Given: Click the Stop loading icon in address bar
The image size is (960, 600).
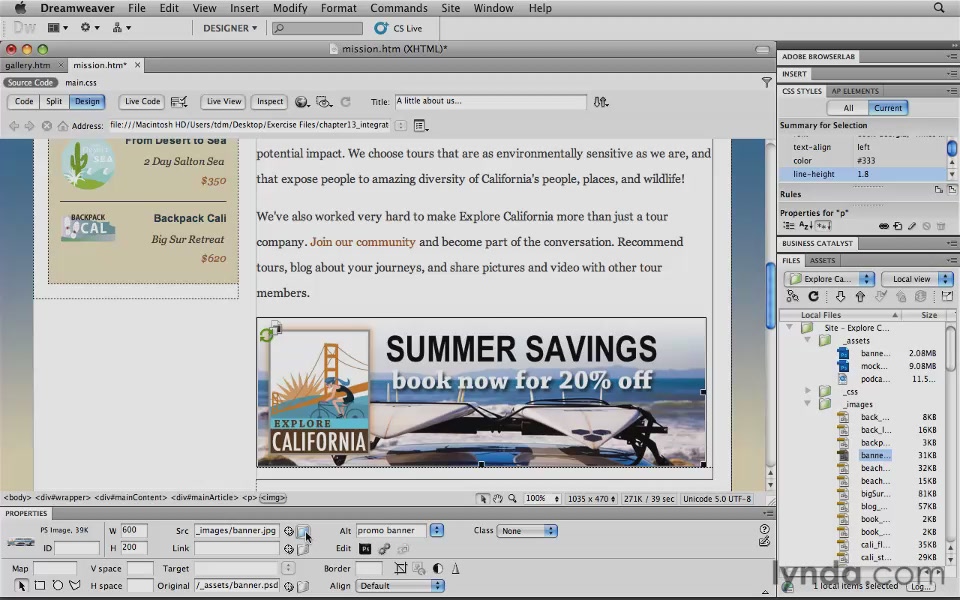Looking at the screenshot, I should pos(47,126).
